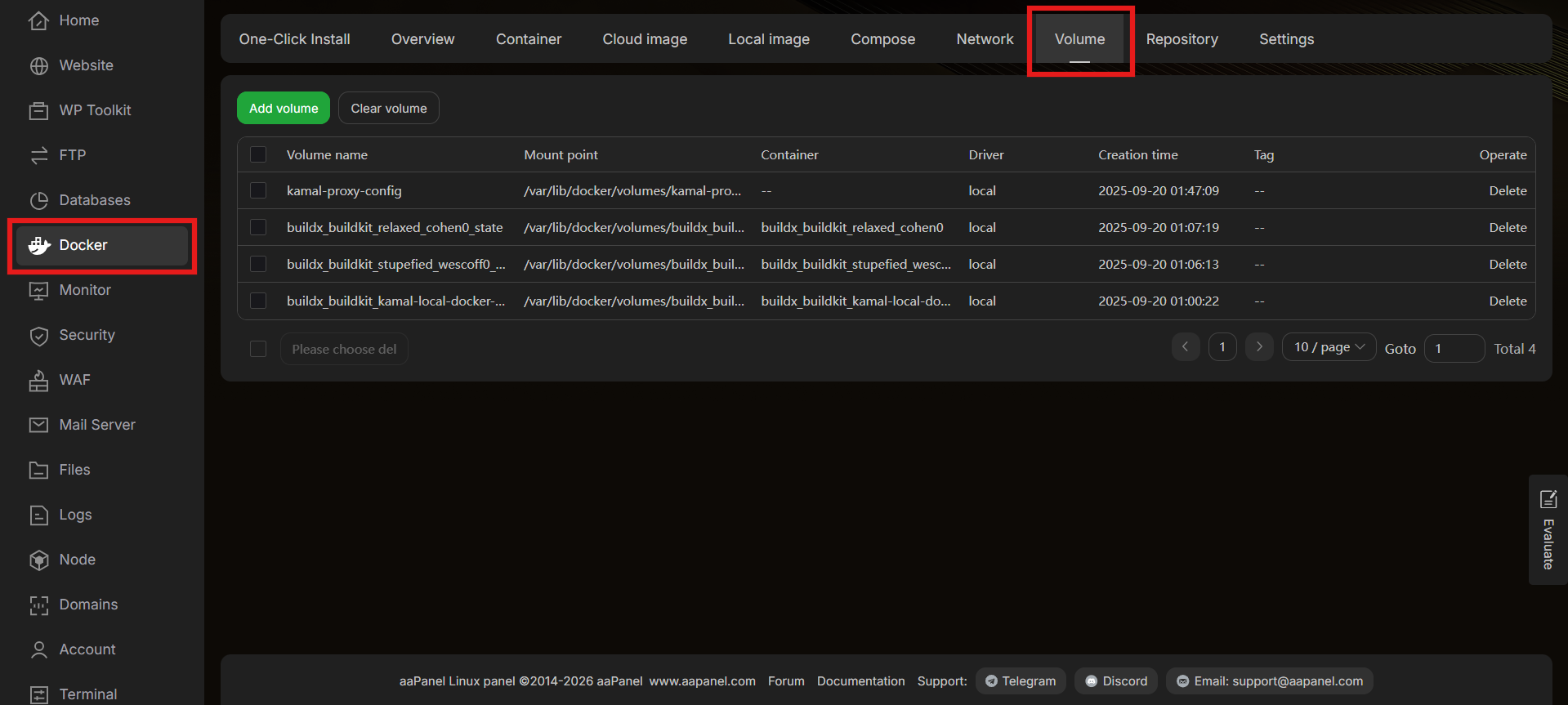Check the buildx_buildkit_relaxed_cohen0_state row checkbox
The height and width of the screenshot is (705, 1568).
coord(258,227)
